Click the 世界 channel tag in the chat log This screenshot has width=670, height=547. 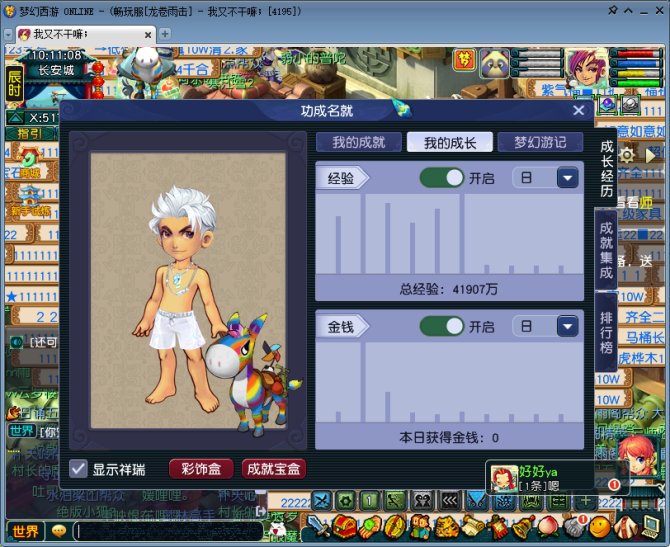21,431
